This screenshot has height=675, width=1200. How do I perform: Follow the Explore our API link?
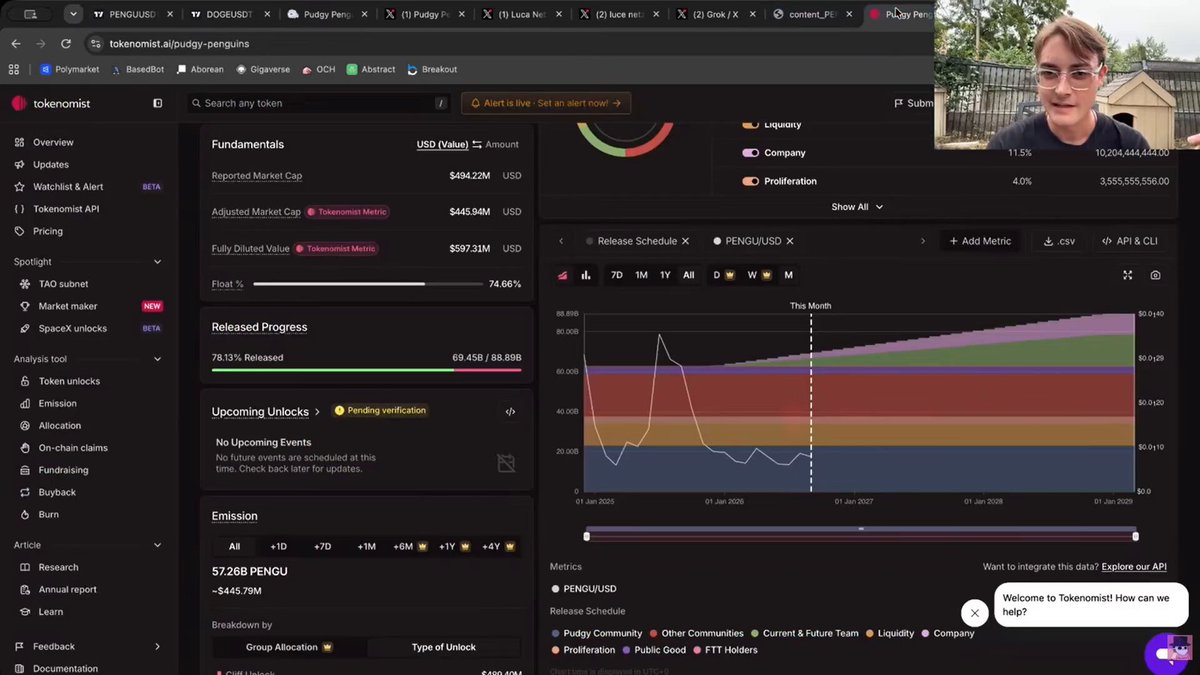1134,567
